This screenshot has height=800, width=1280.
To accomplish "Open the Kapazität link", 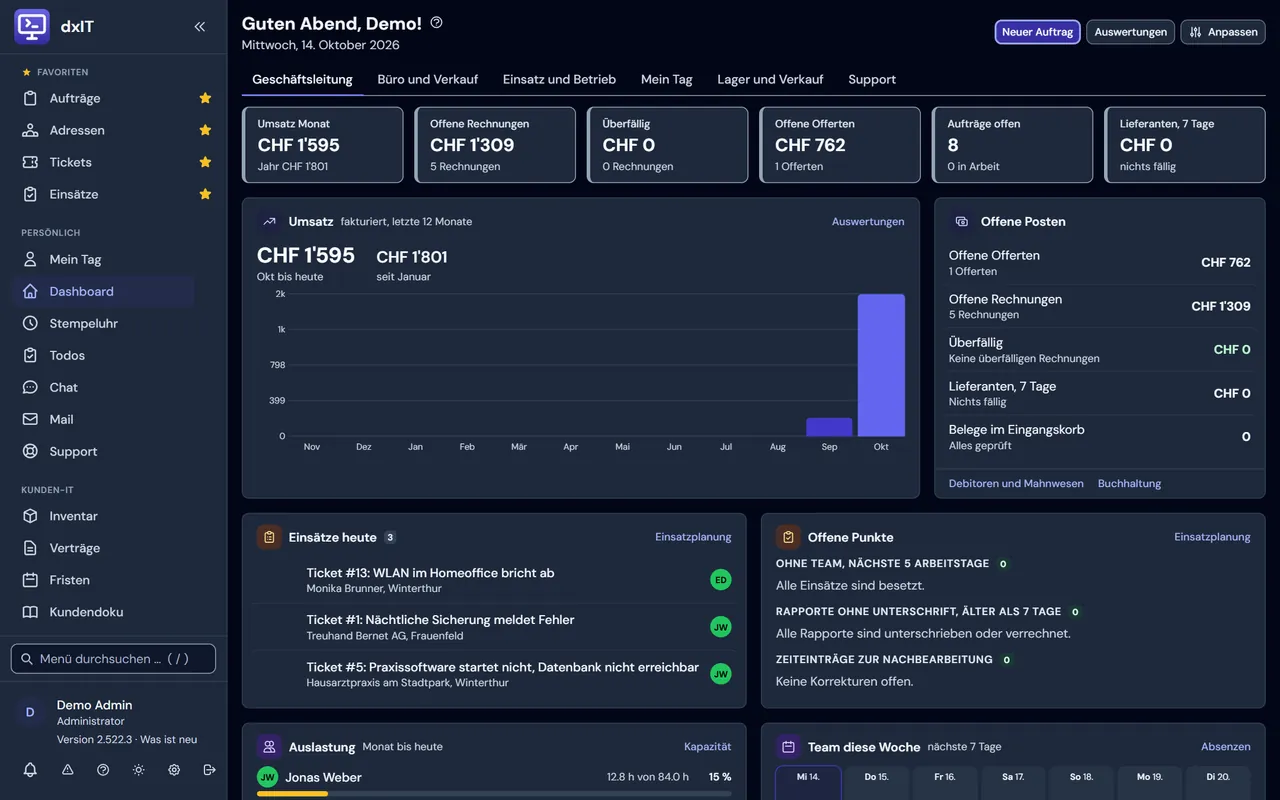I will tap(707, 746).
